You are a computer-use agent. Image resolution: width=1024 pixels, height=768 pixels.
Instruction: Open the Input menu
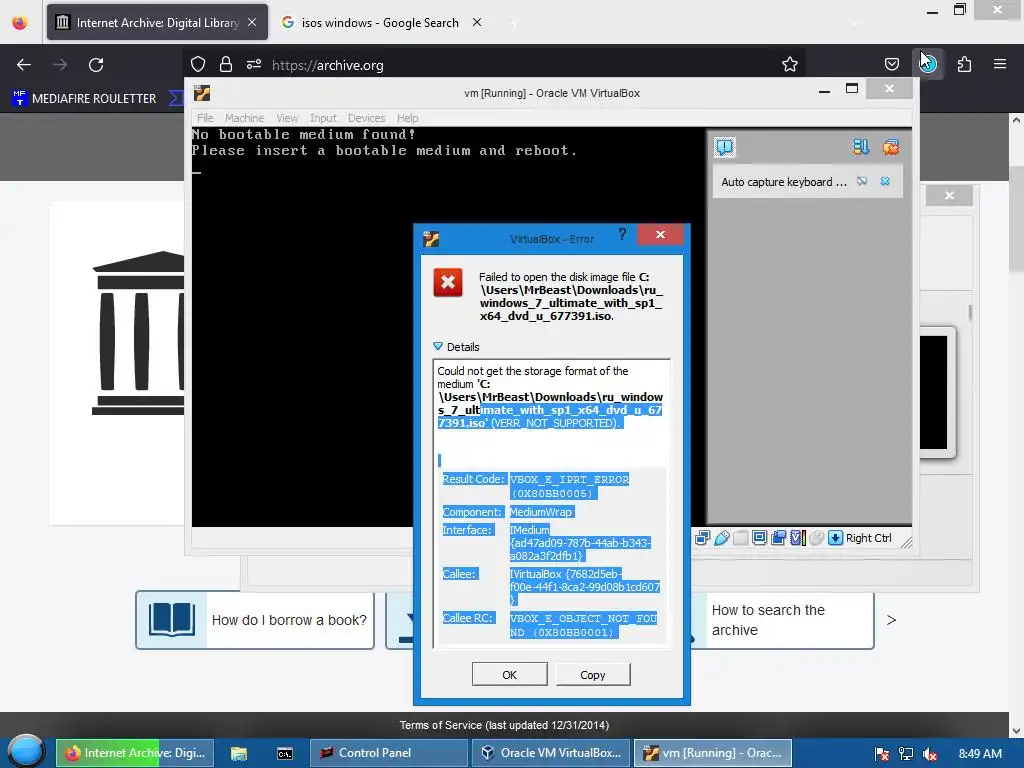pos(323,118)
